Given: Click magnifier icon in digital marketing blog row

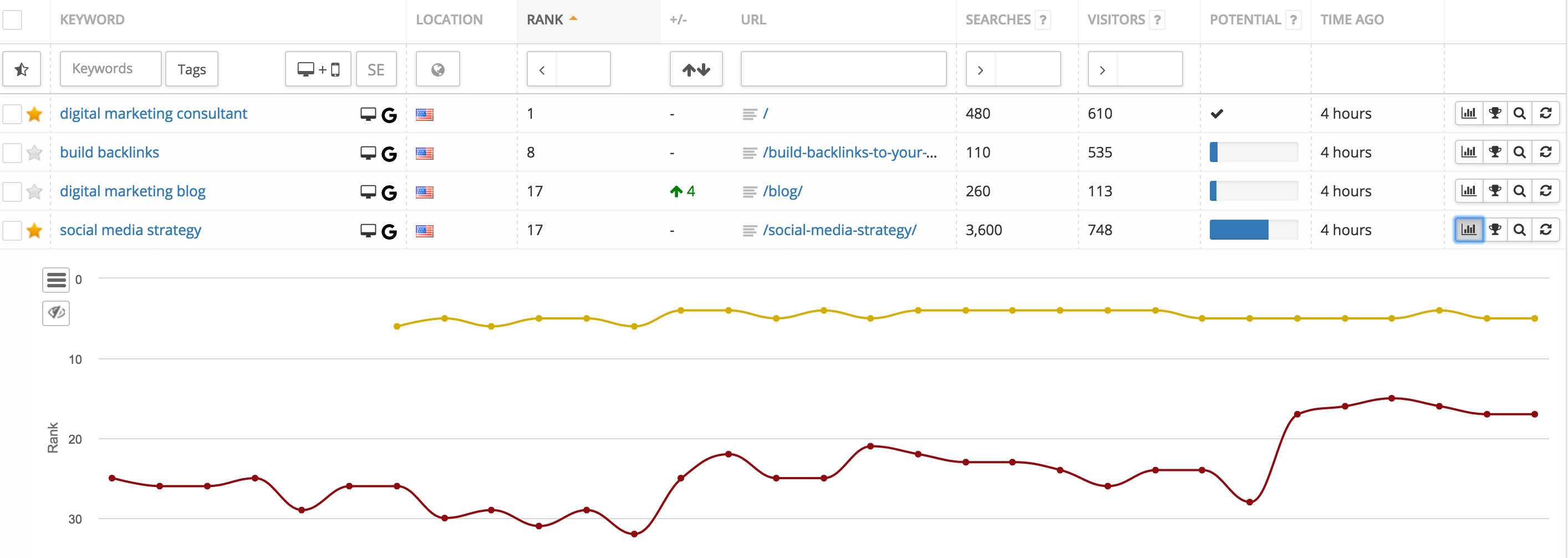Looking at the screenshot, I should 1520,191.
